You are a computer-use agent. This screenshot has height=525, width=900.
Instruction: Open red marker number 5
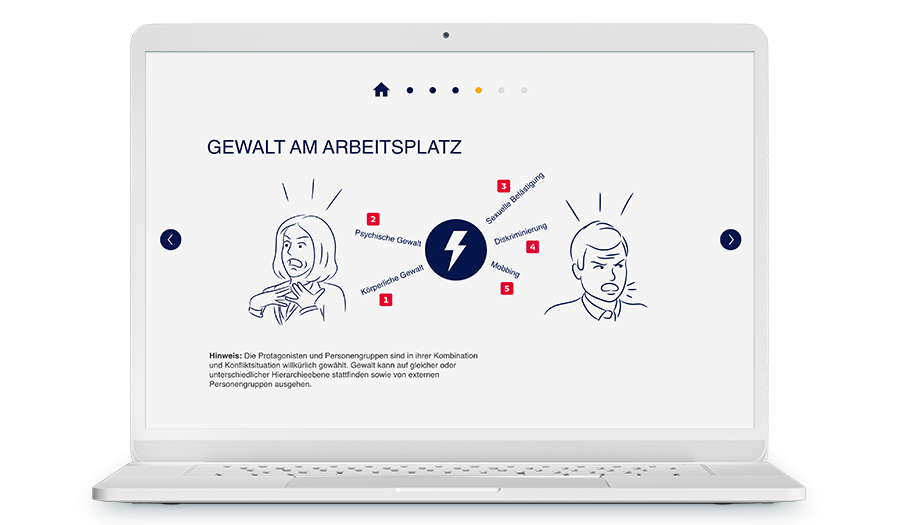507,288
